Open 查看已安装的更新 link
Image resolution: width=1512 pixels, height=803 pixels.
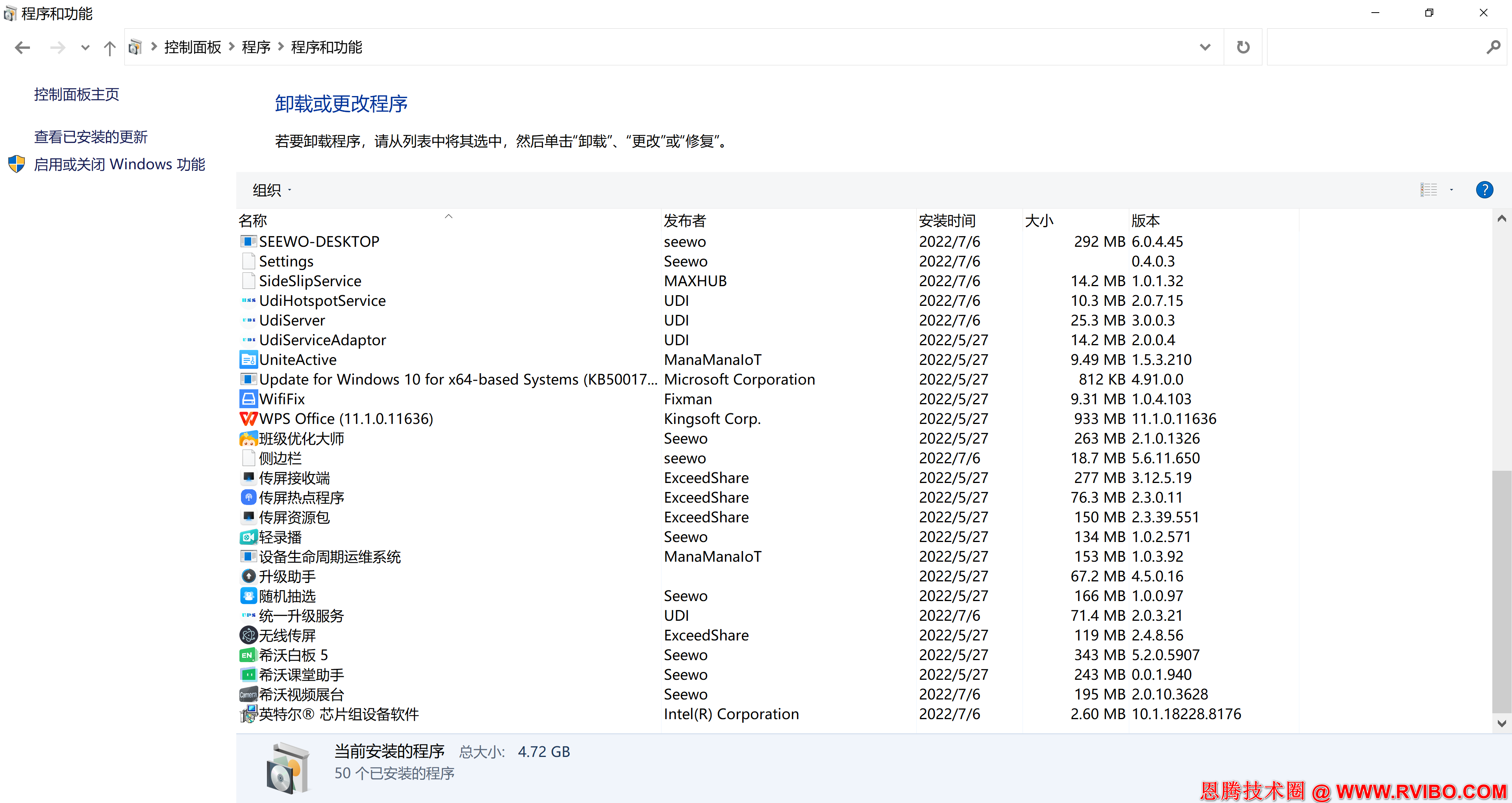(91, 137)
